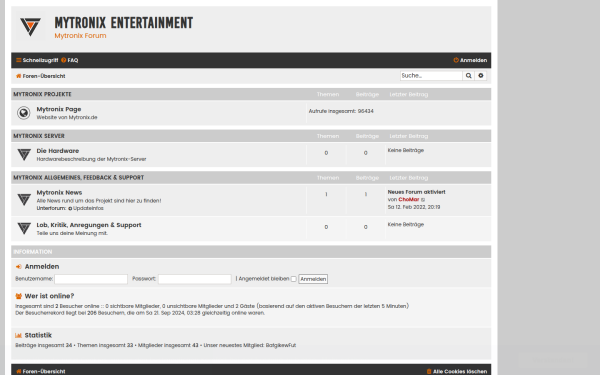
Task: Focus the Suche search field
Action: (x=431, y=76)
